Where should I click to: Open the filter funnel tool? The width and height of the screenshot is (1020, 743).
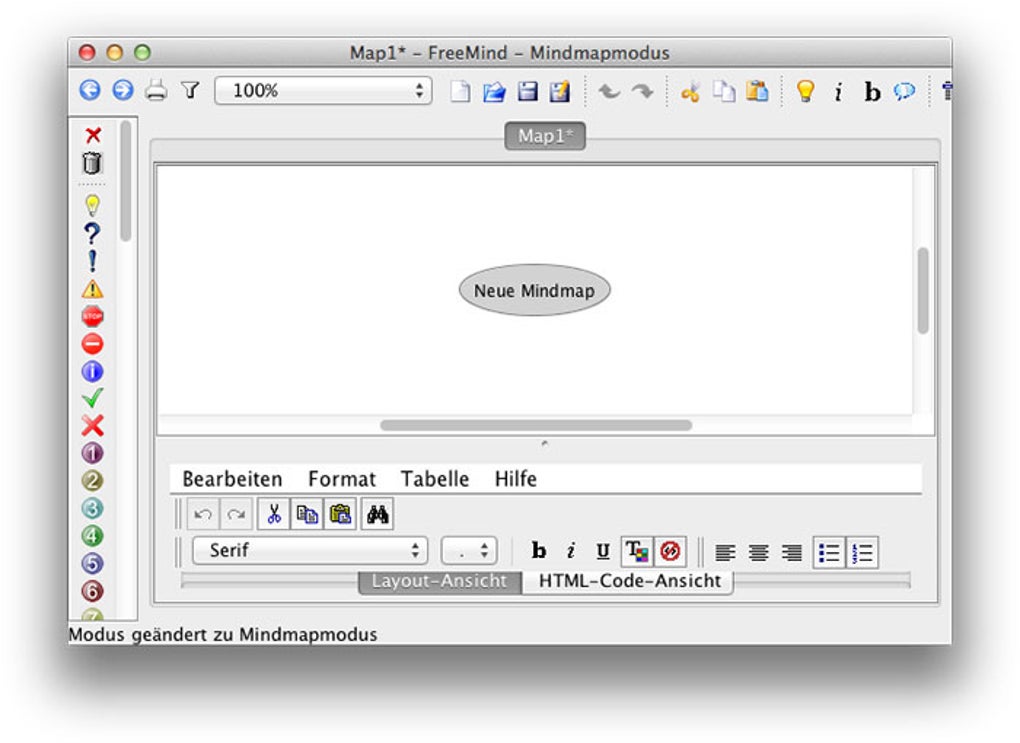point(190,90)
